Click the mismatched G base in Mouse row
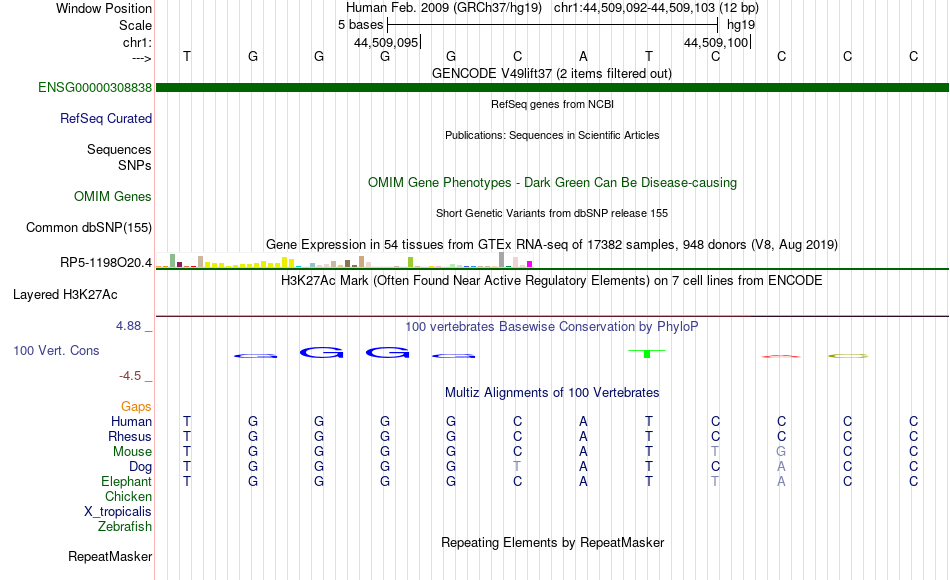Viewport: 950px width, 580px height. pyautogui.click(x=781, y=452)
